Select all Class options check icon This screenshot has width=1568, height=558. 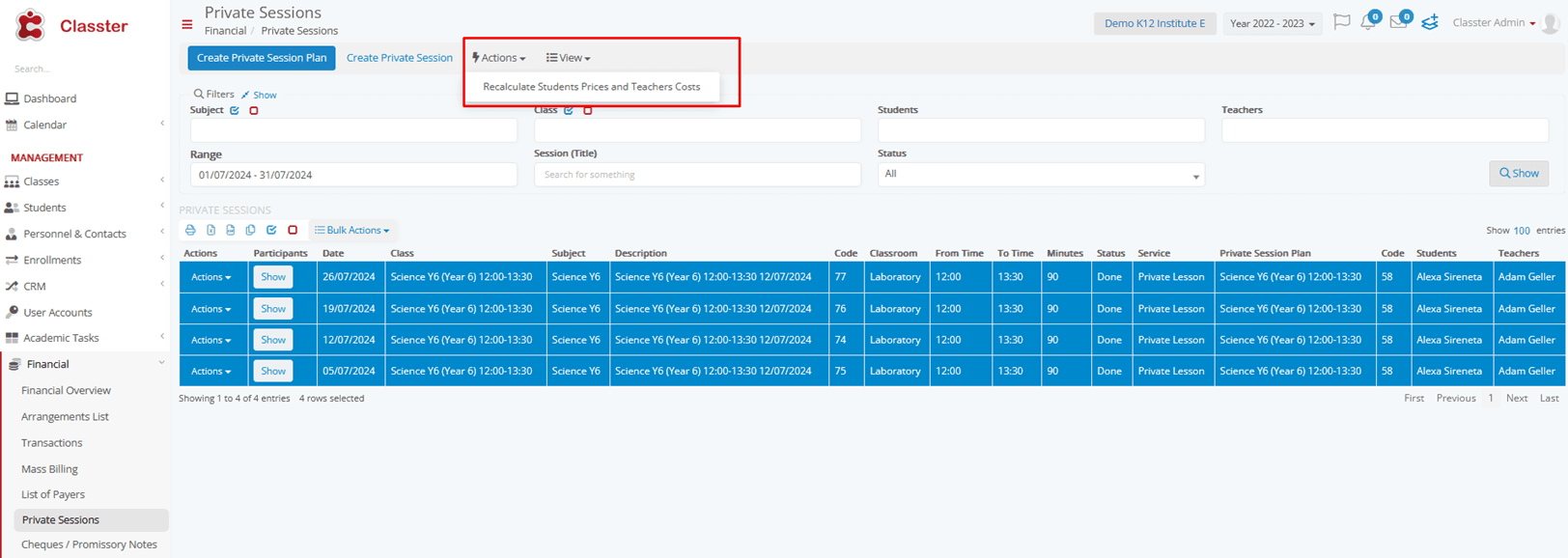(x=569, y=110)
